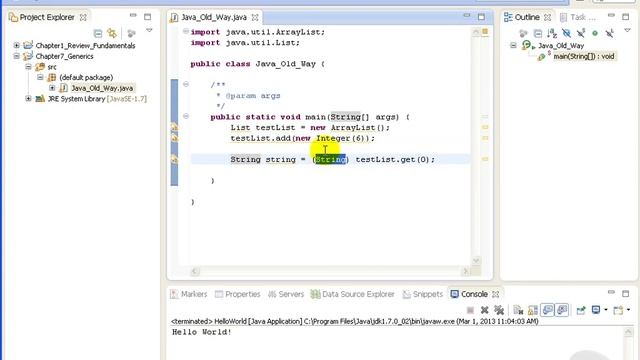The image size is (640, 360).
Task: Close the Outline view tab
Action: [548, 17]
